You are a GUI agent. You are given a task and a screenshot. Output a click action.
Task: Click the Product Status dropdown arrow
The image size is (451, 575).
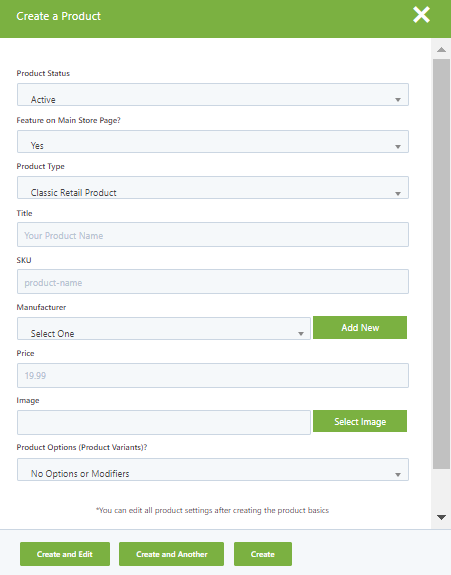click(x=398, y=100)
